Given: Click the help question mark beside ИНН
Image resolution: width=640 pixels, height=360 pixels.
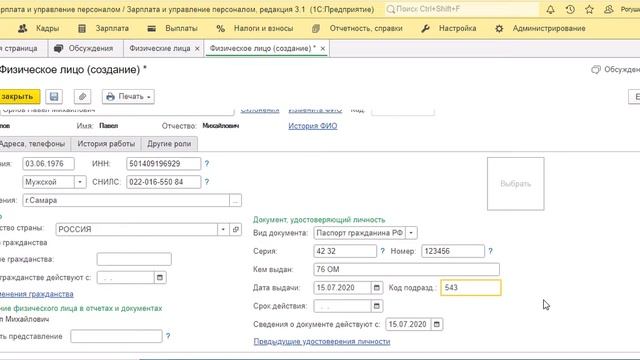Looking at the screenshot, I should point(207,164).
